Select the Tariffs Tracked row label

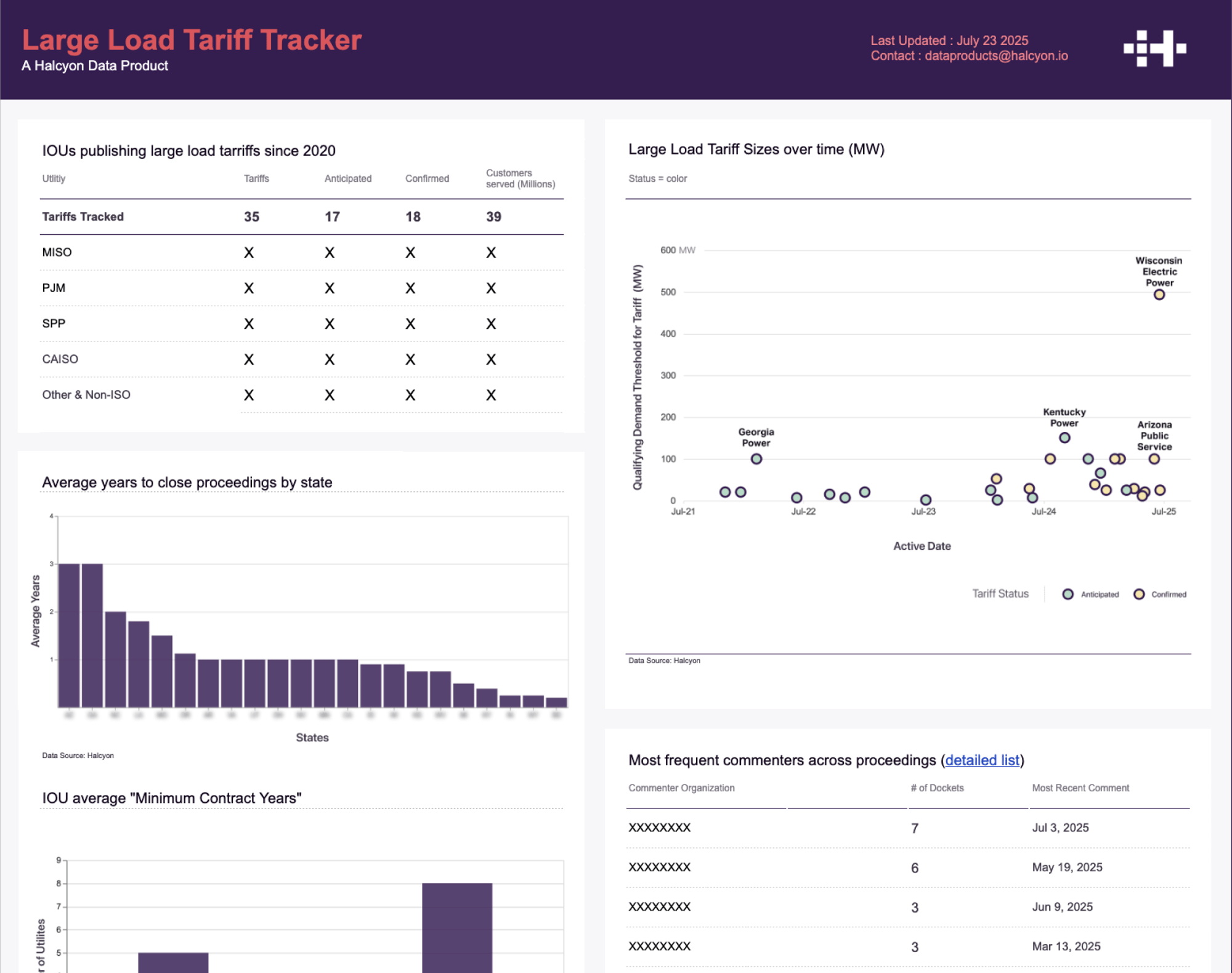pos(83,217)
